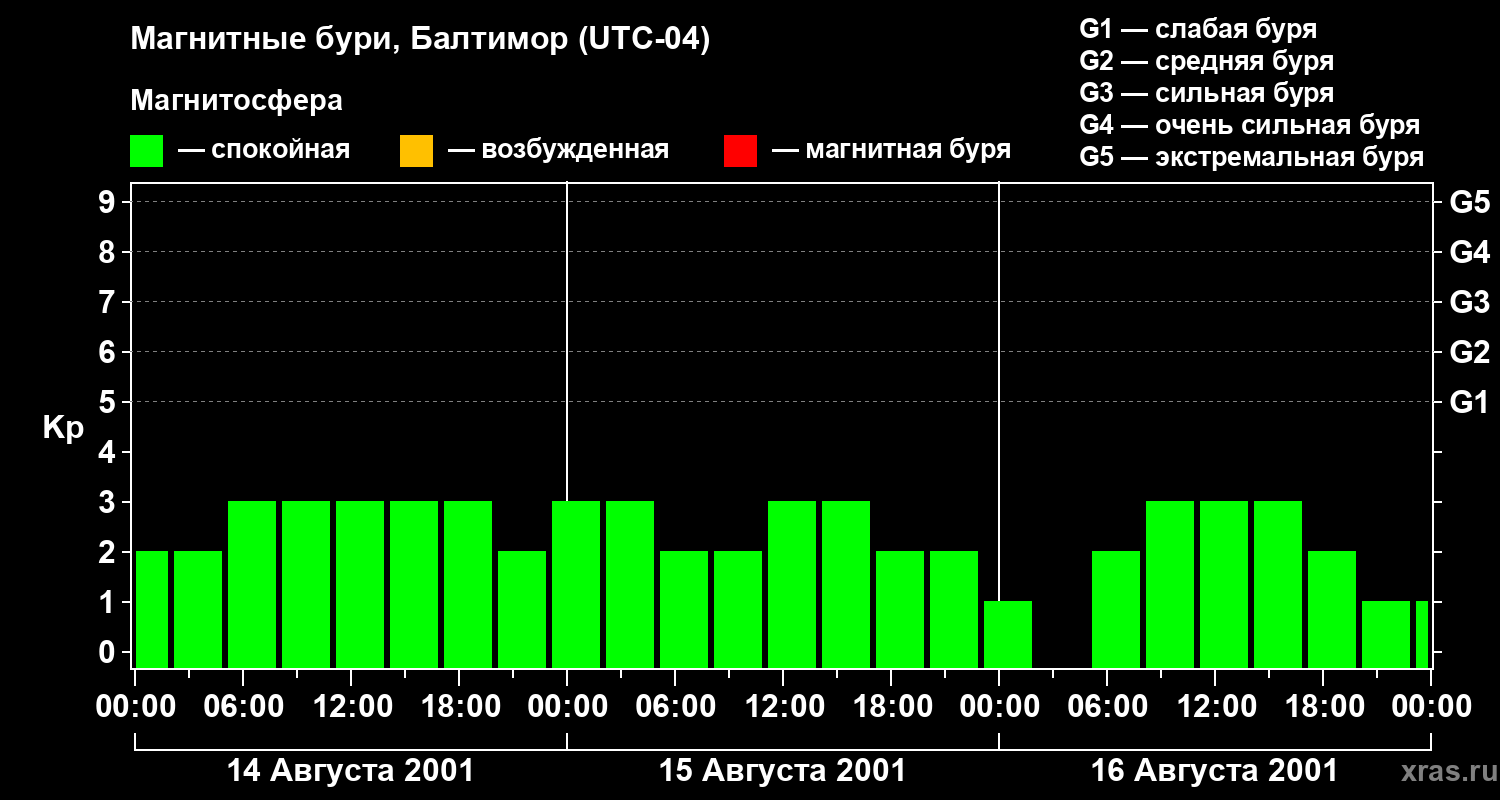This screenshot has height=800, width=1500.
Task: Click the '18:00' time label for 14 Августа
Action: (x=459, y=706)
